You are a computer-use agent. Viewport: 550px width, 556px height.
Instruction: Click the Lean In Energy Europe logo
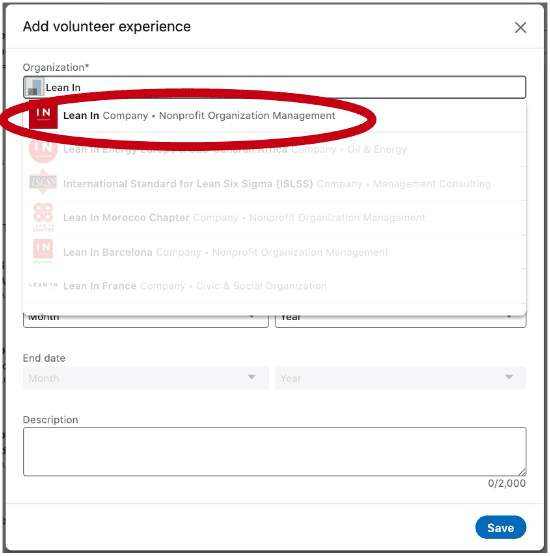pos(43,149)
